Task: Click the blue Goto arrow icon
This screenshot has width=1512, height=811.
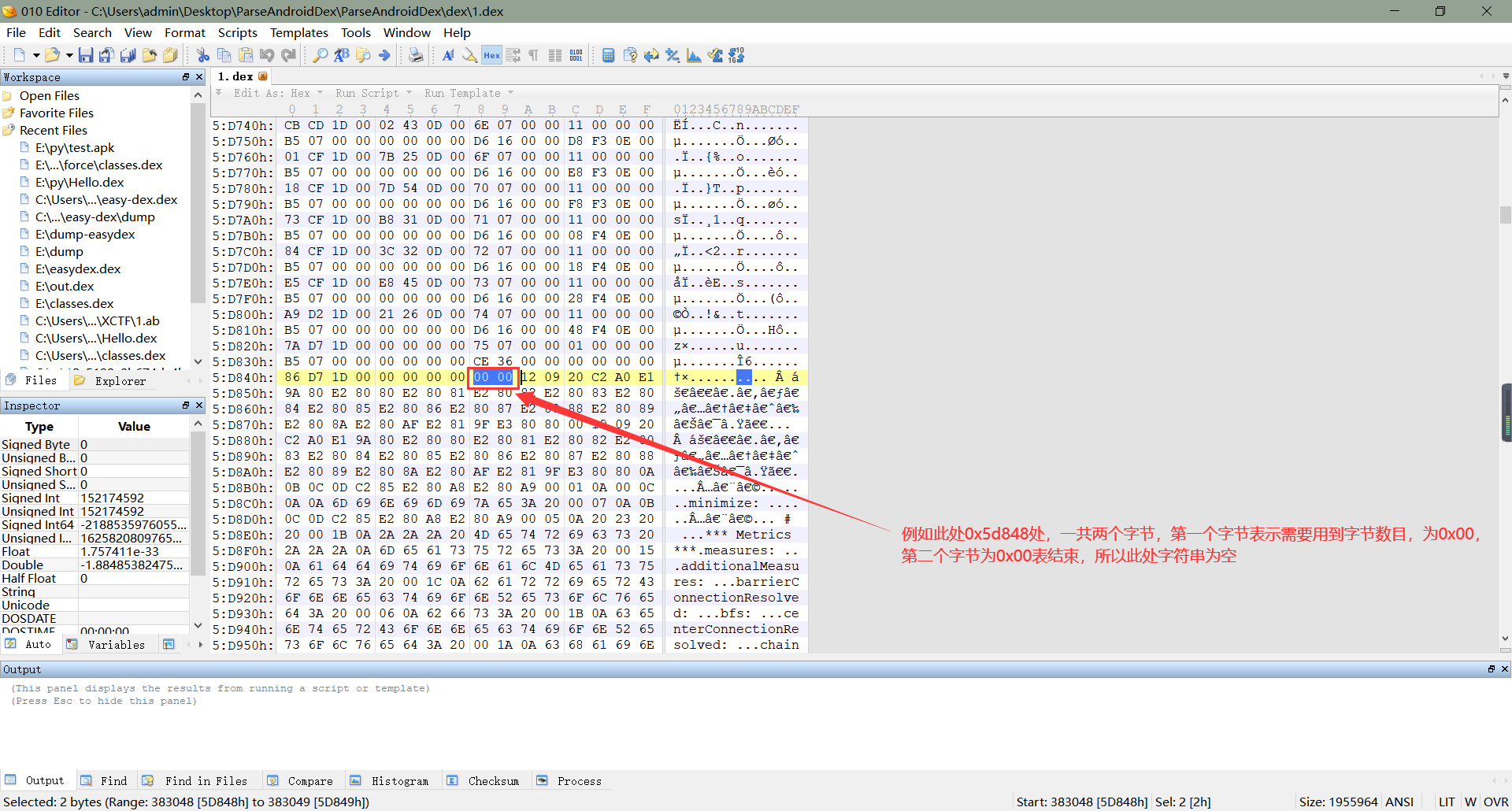Action: [384, 55]
